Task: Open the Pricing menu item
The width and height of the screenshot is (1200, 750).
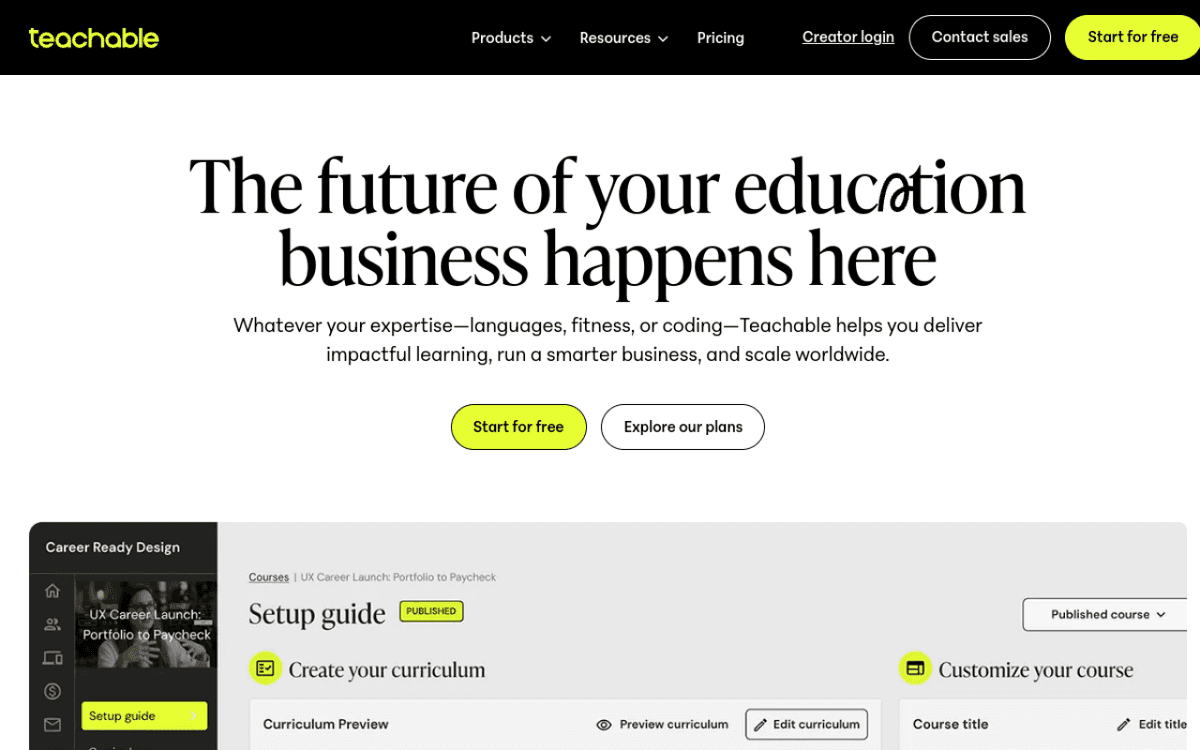Action: (x=720, y=37)
